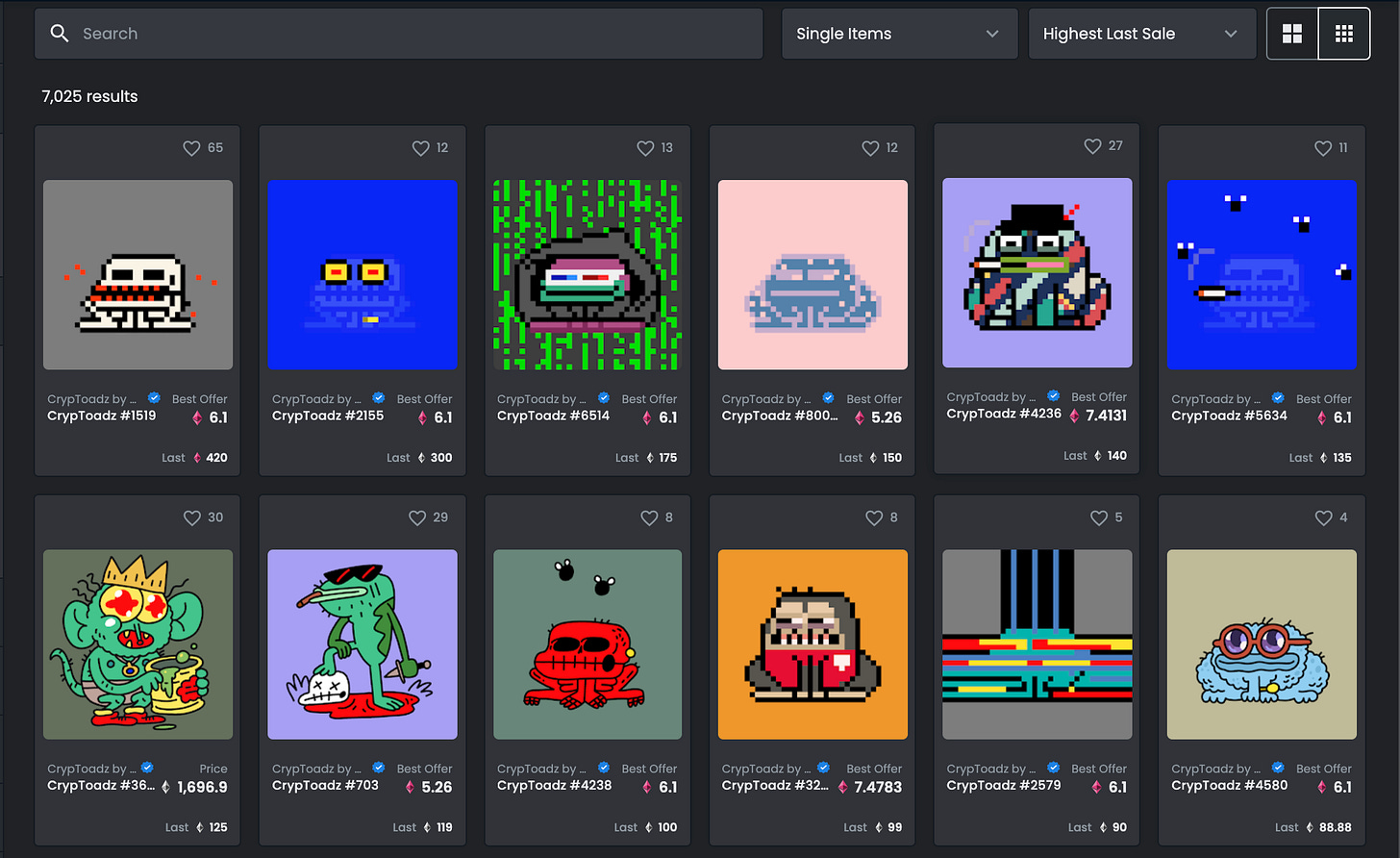The height and width of the screenshot is (858, 1400).
Task: Favorite CrypToadz #4238 with heart icon
Action: point(649,517)
